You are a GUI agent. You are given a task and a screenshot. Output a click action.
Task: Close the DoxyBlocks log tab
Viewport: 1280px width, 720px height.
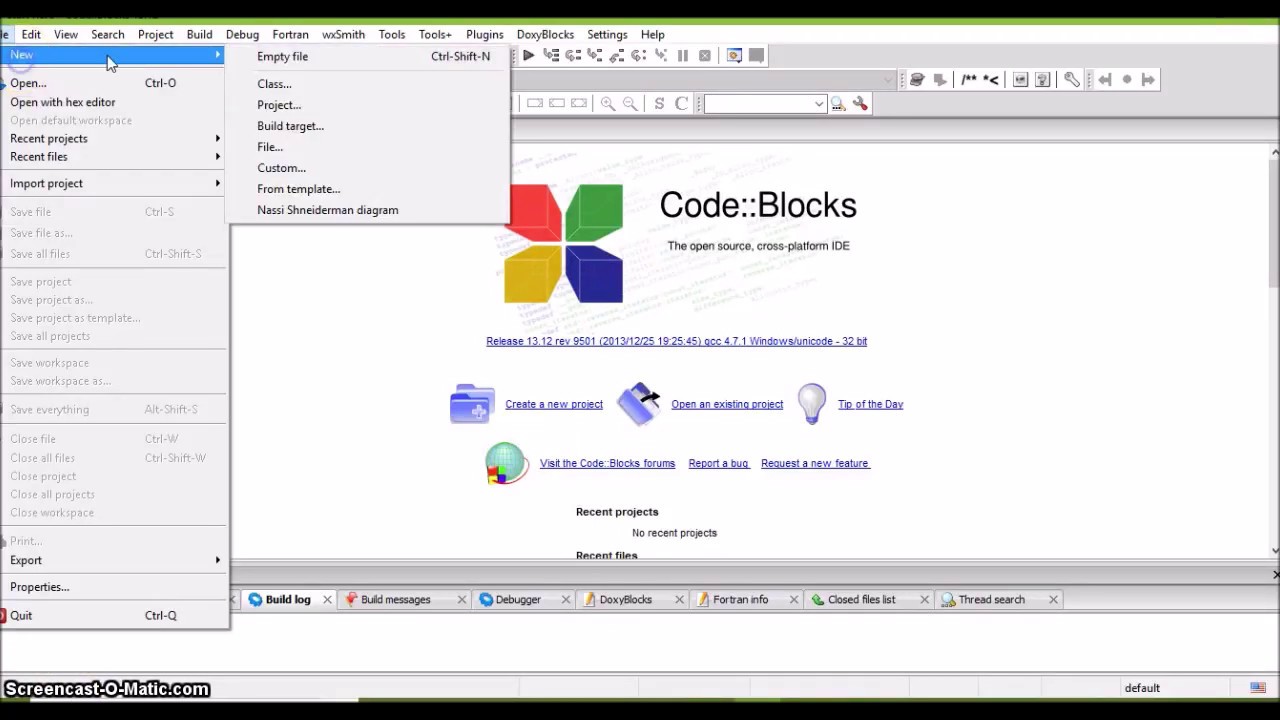click(679, 600)
